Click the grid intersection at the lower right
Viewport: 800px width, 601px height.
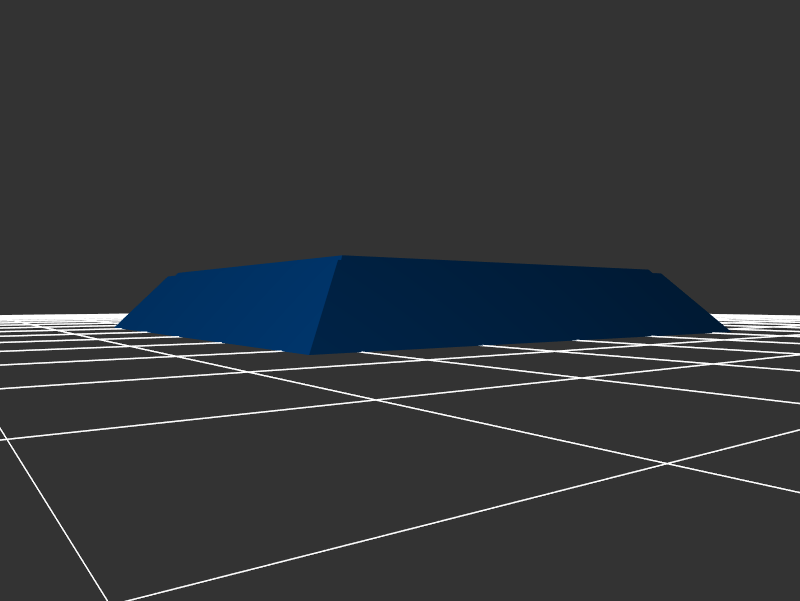point(665,463)
